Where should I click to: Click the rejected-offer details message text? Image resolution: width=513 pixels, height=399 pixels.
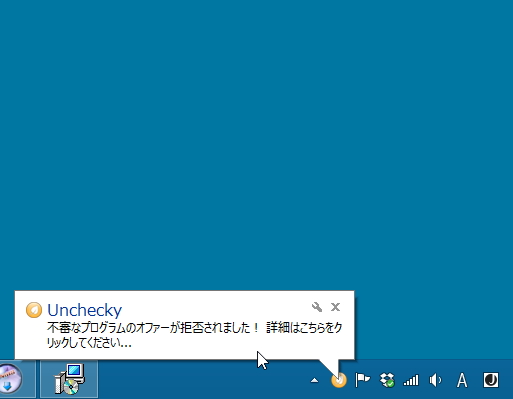(x=194, y=335)
